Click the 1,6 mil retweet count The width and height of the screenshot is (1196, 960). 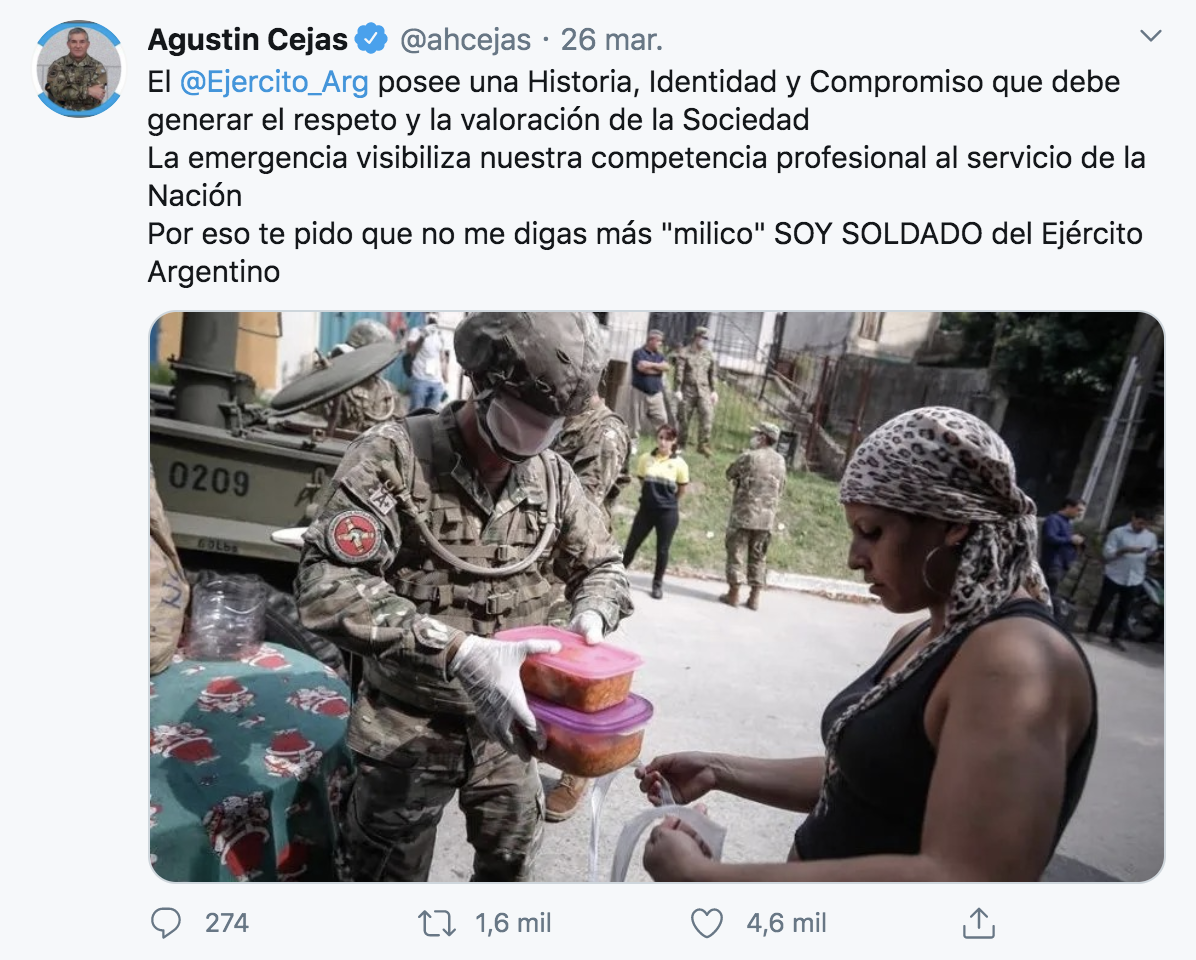tap(513, 923)
